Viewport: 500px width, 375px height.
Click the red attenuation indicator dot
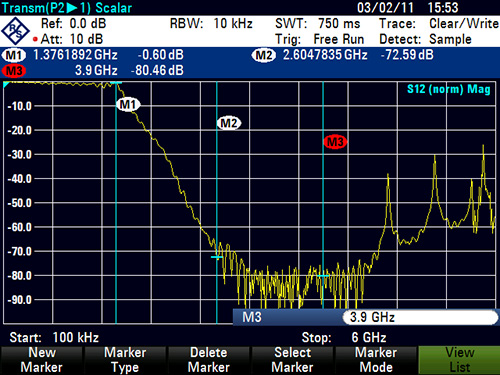35,39
